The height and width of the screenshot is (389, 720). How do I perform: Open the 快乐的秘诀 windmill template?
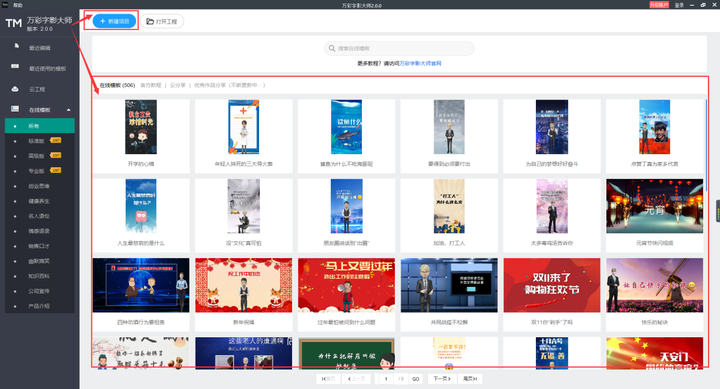click(654, 285)
